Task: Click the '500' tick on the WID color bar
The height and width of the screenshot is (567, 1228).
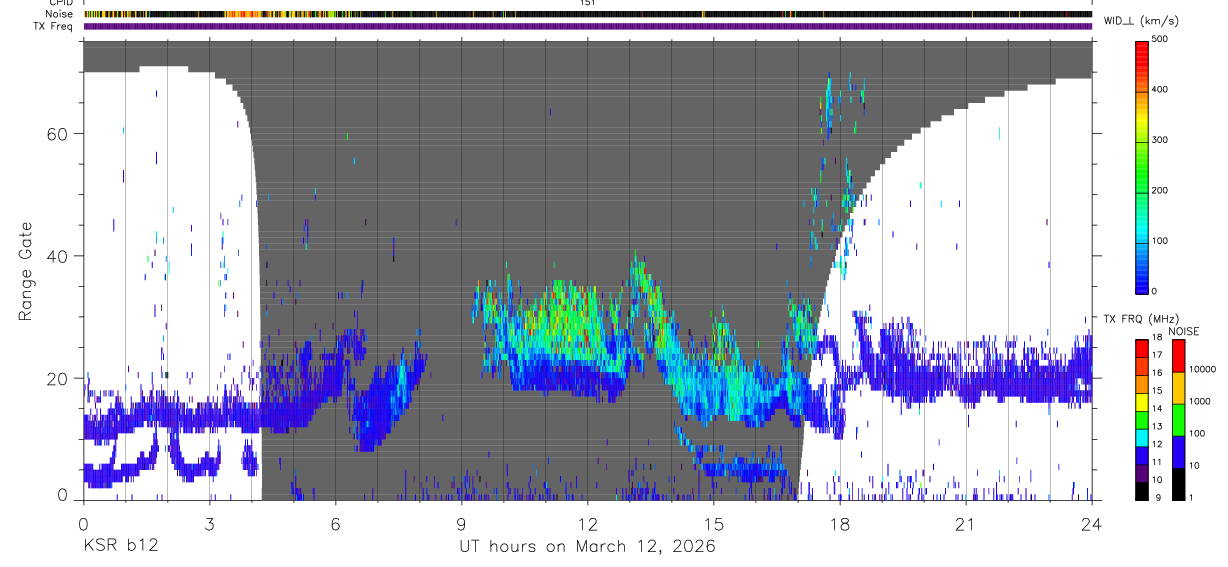Action: pos(1160,40)
